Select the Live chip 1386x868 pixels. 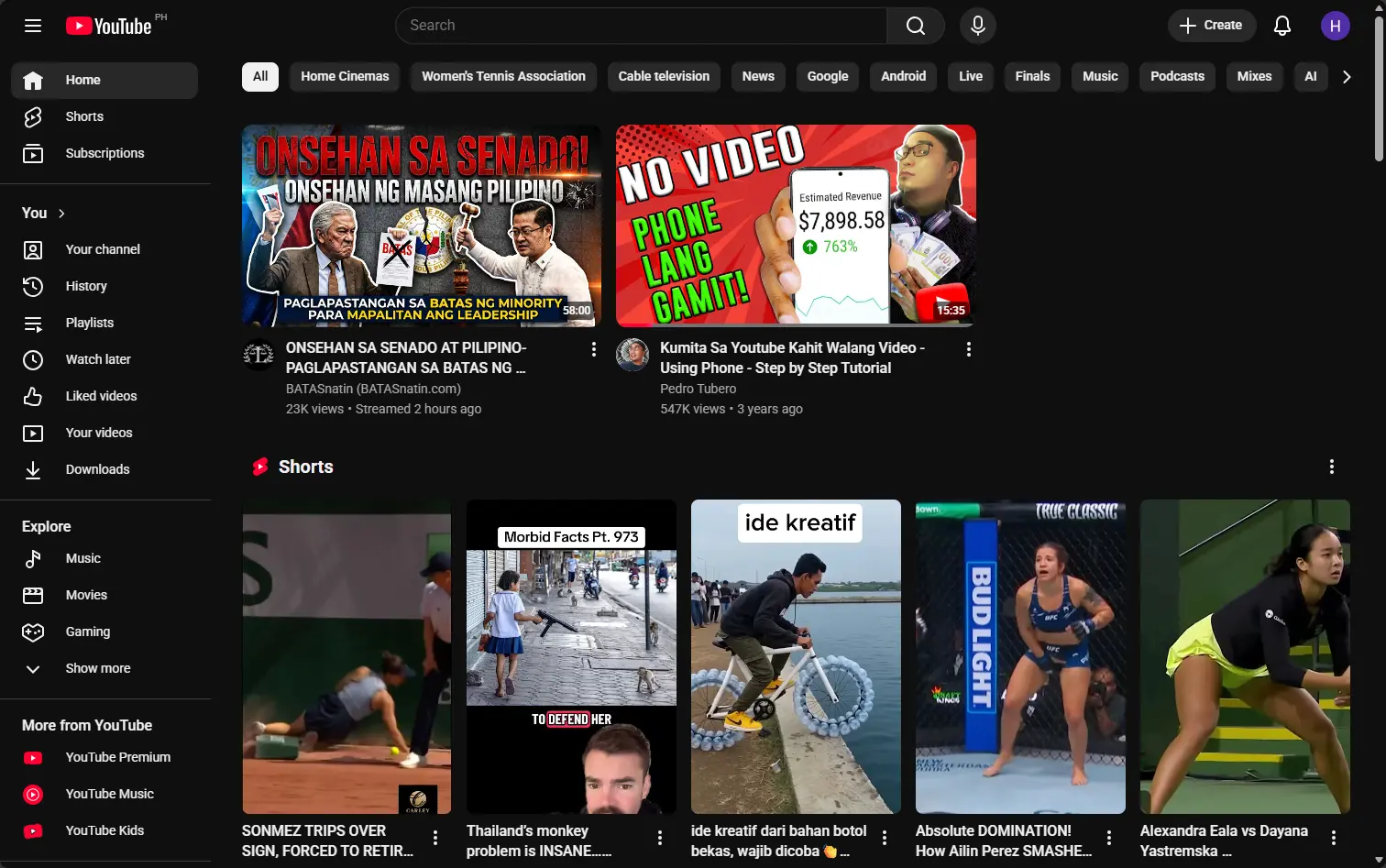[971, 77]
